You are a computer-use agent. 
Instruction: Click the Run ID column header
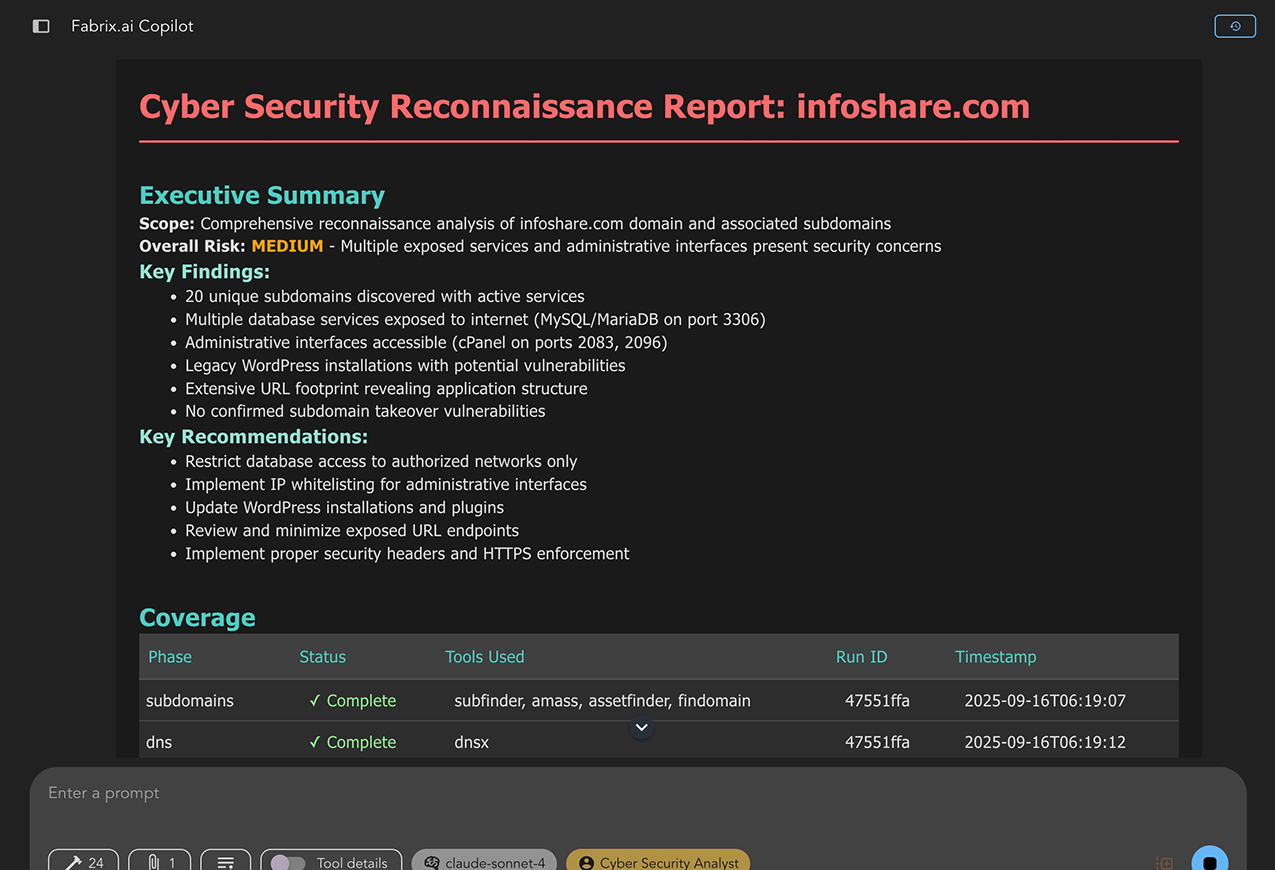[x=861, y=657]
